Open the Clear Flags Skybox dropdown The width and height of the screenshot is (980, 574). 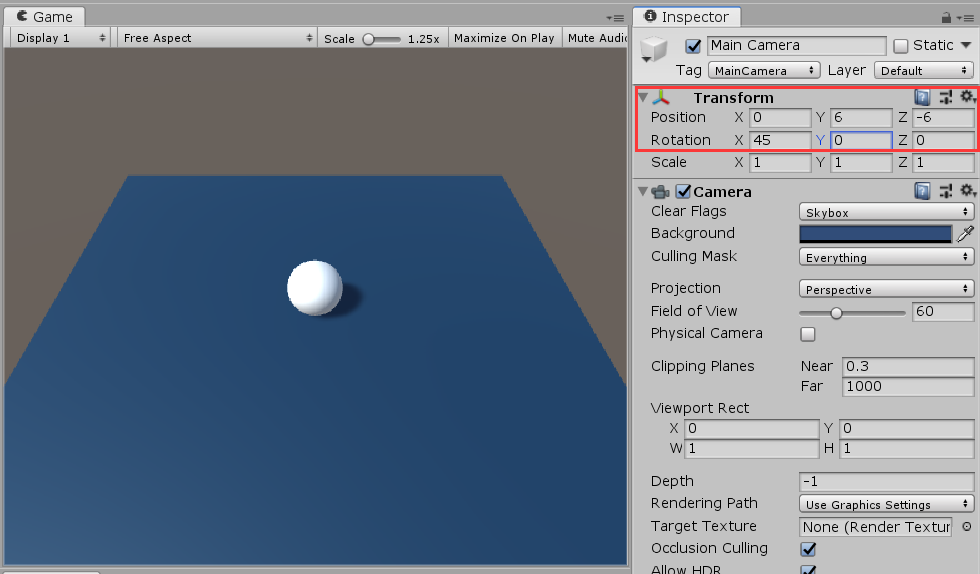click(x=886, y=212)
